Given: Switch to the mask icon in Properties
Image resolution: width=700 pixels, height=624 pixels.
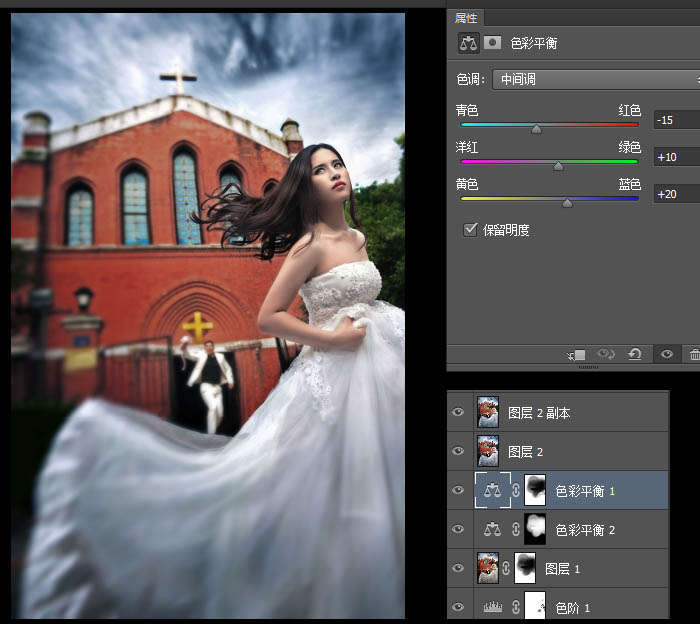Looking at the screenshot, I should pyautogui.click(x=492, y=43).
